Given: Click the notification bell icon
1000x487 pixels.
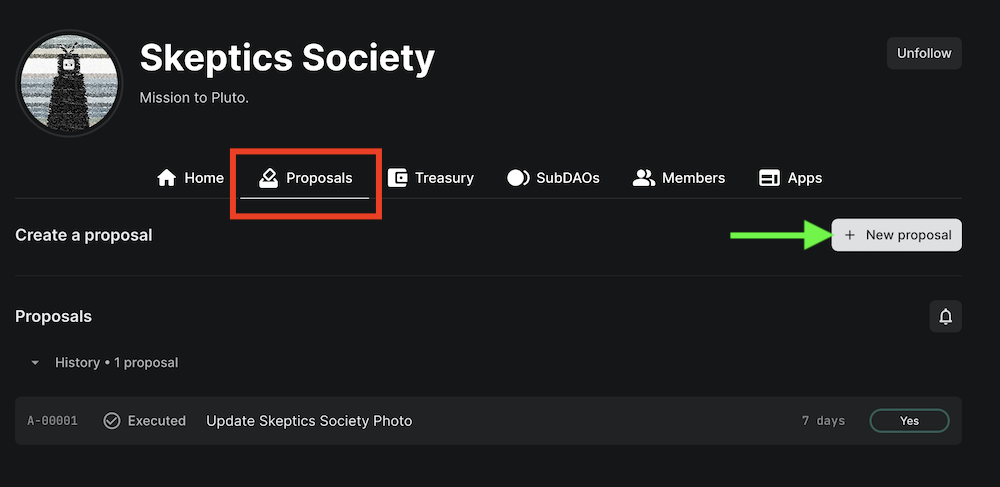Looking at the screenshot, I should pos(945,317).
